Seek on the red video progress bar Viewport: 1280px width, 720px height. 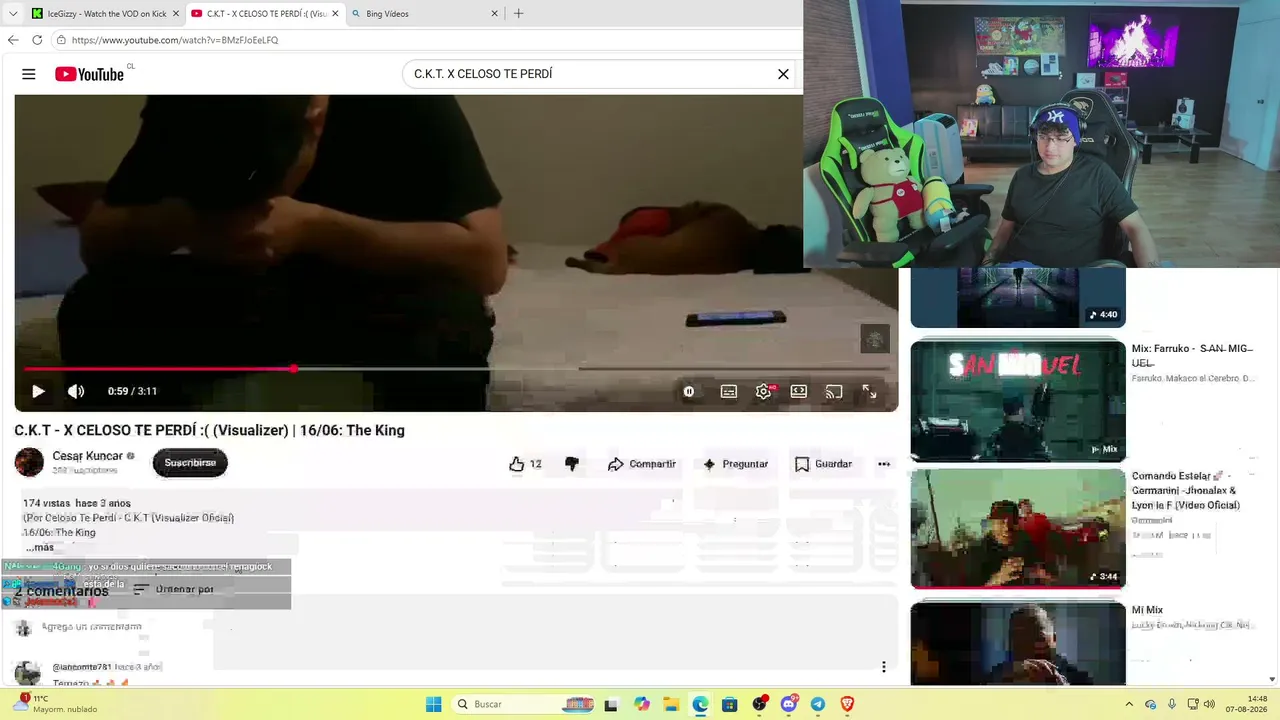(x=456, y=369)
